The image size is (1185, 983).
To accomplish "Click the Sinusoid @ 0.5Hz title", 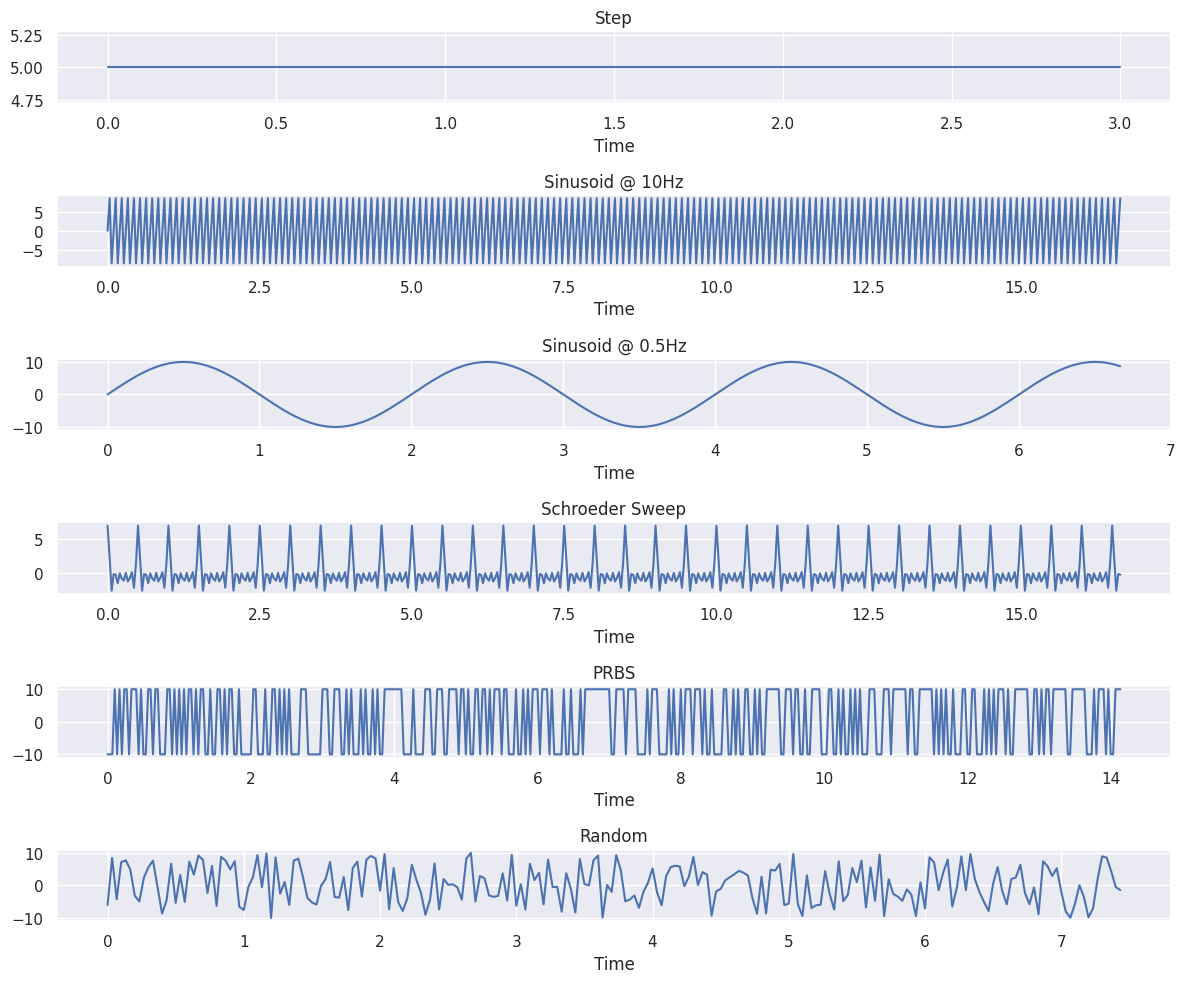I will pyautogui.click(x=613, y=345).
